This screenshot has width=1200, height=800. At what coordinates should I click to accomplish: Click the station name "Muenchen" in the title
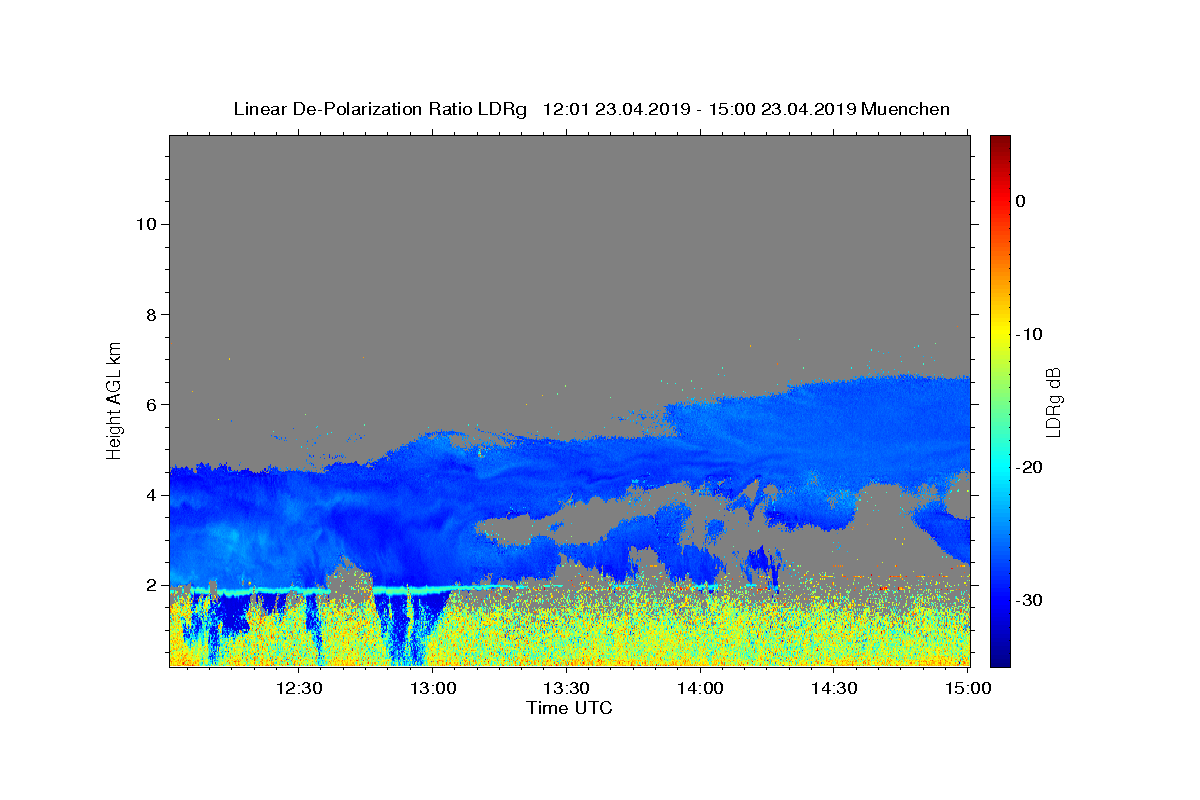pyautogui.click(x=905, y=109)
